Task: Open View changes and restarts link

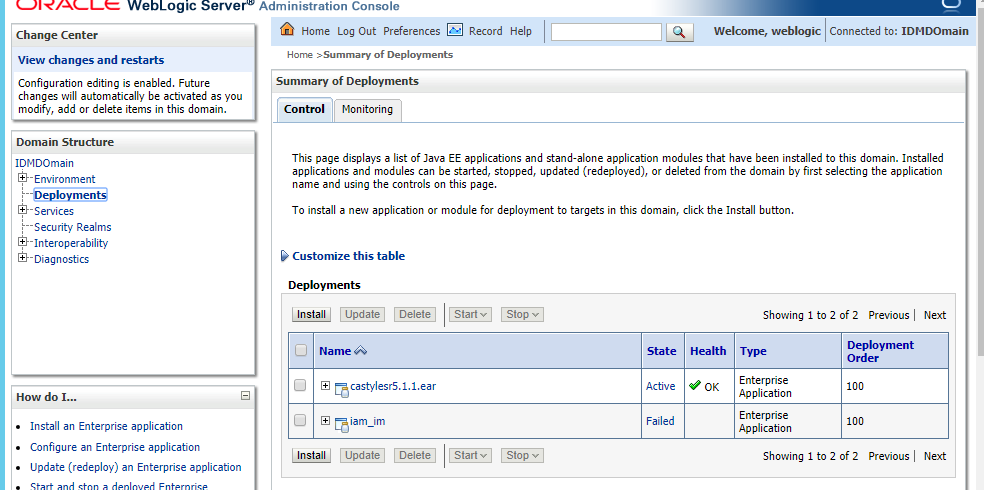Action: [91, 60]
